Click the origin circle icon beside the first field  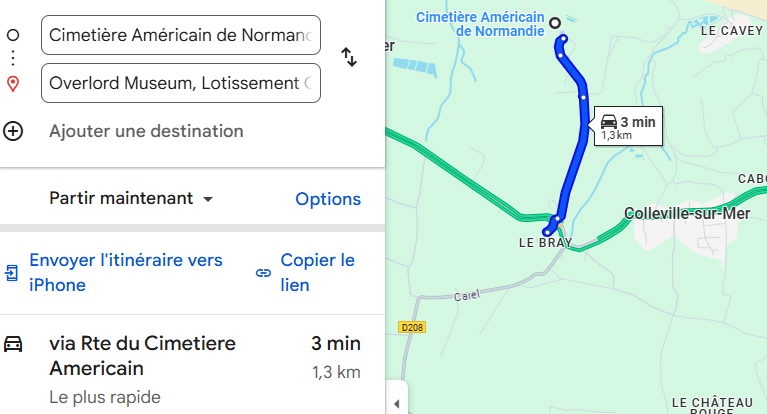click(x=13, y=35)
